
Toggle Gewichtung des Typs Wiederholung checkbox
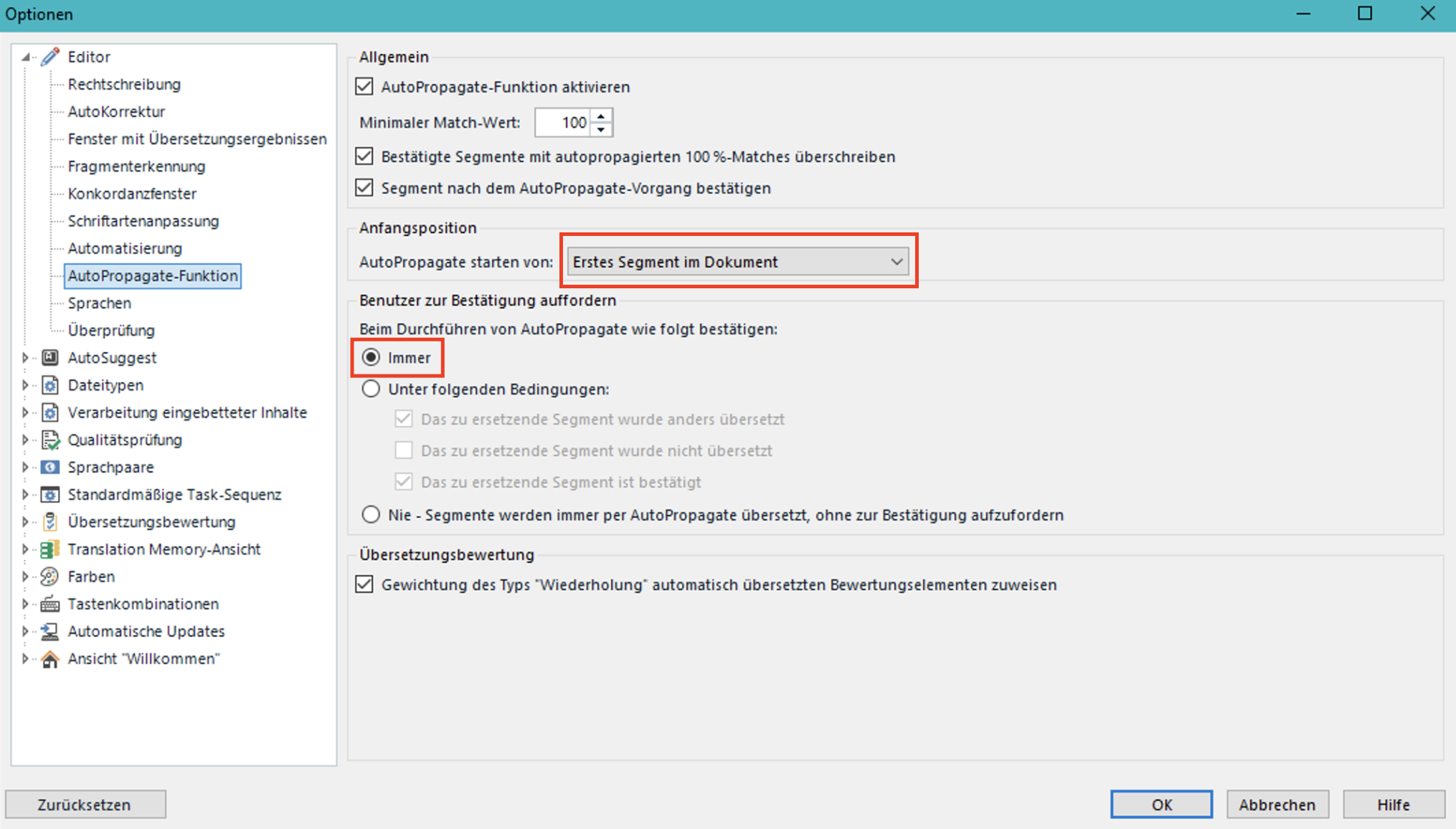[364, 584]
